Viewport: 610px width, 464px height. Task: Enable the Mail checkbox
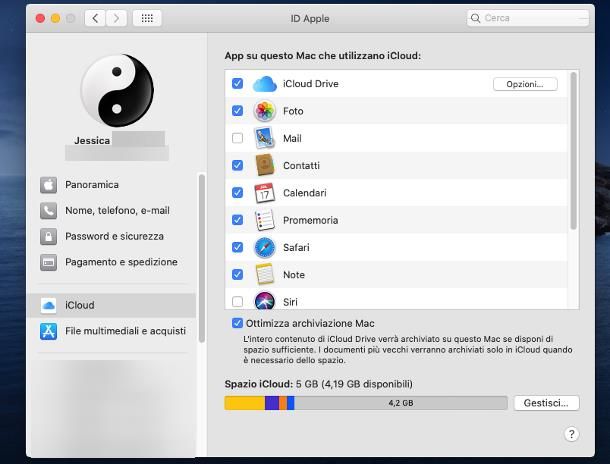pyautogui.click(x=237, y=138)
